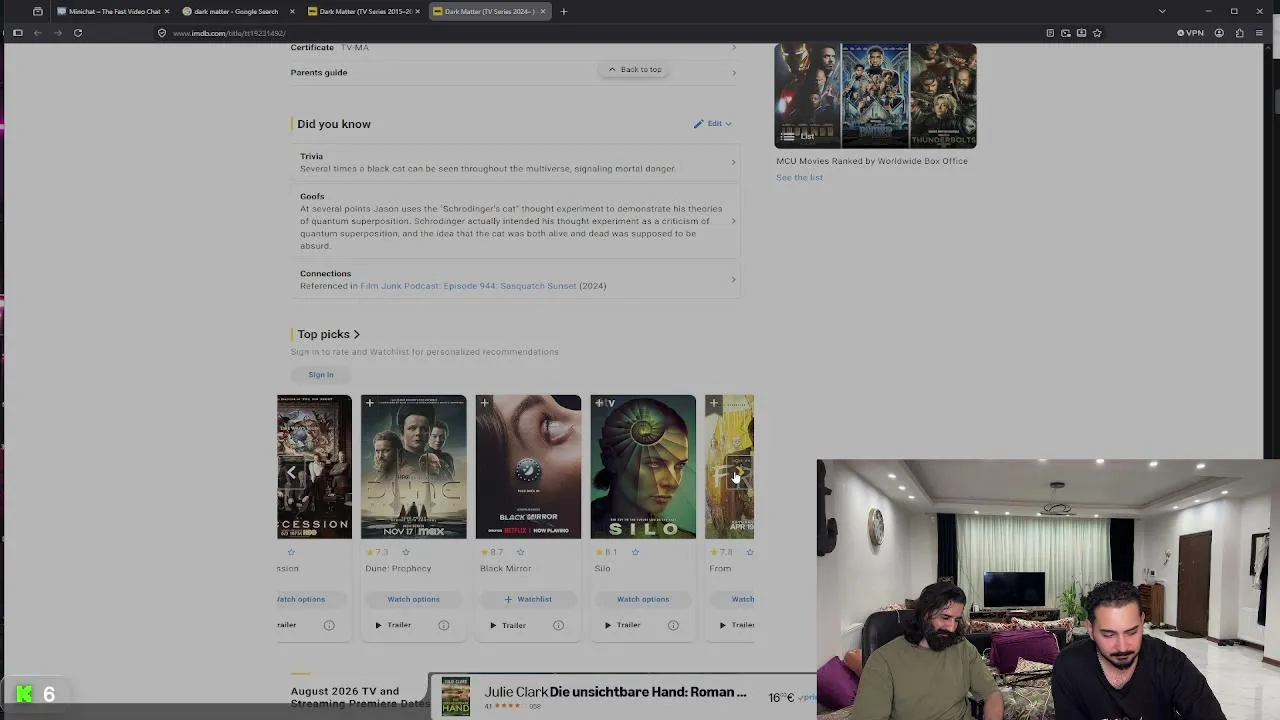Close the Minichat tab
This screenshot has width=1280, height=720.
(167, 11)
